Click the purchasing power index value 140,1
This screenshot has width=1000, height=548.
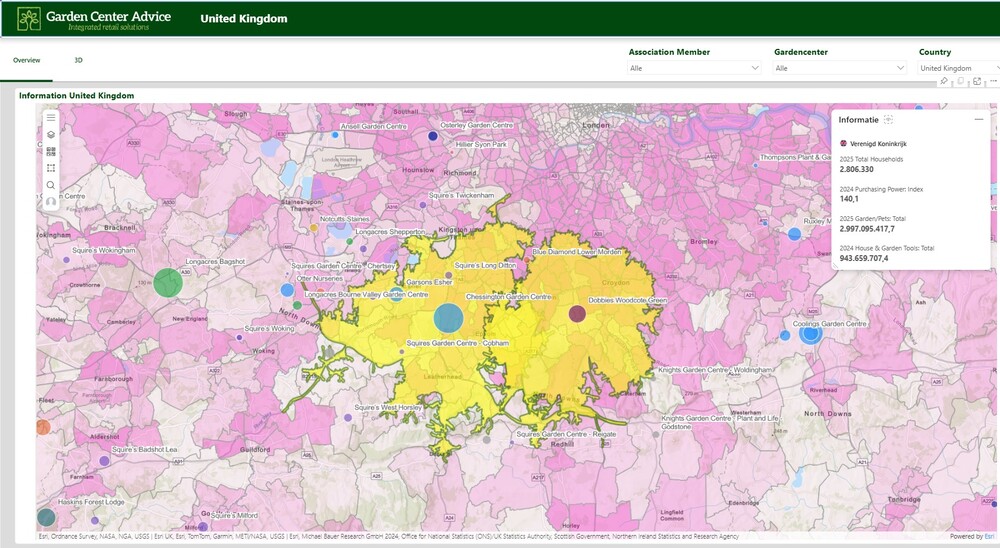coord(849,199)
